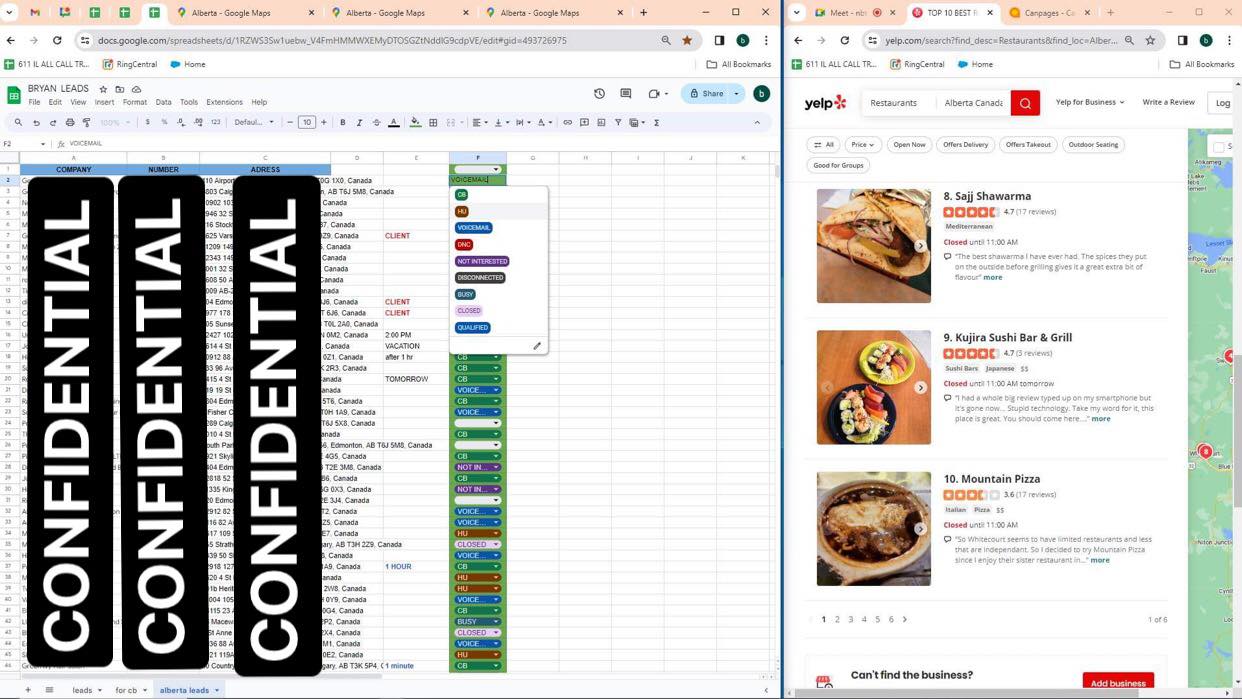Viewport: 1242px width, 699px height.
Task: Open the borders tool
Action: (x=433, y=122)
